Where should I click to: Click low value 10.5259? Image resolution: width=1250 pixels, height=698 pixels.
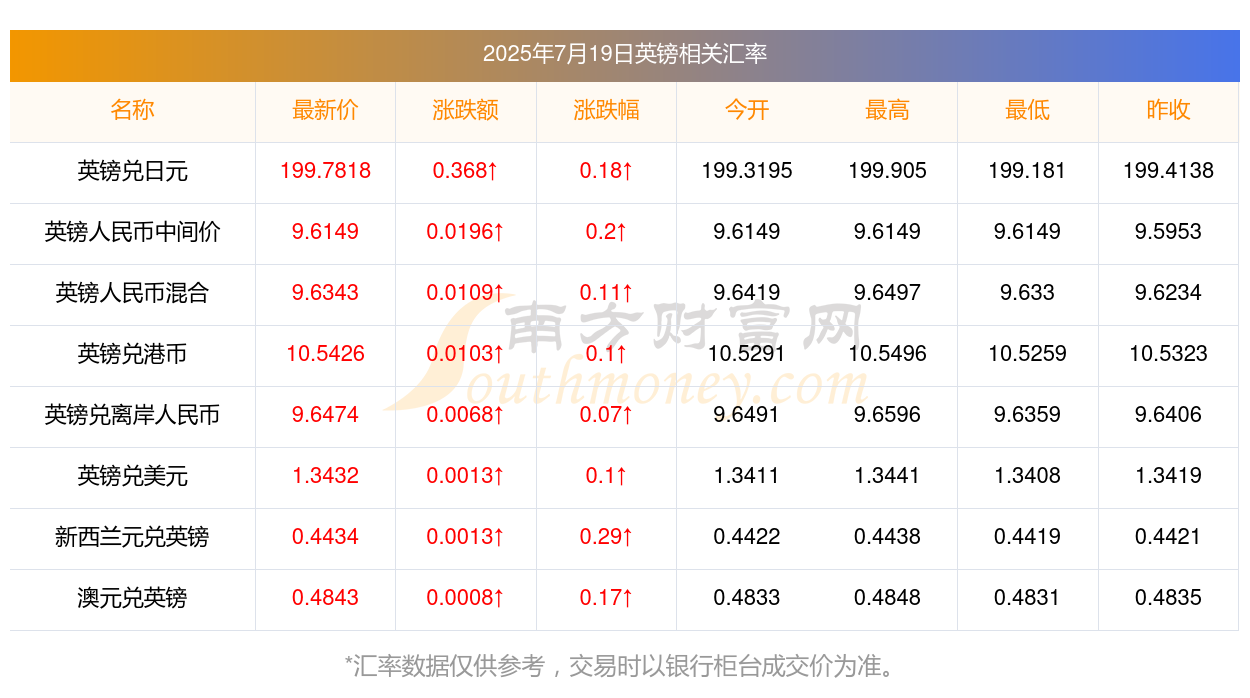[x=1027, y=354]
